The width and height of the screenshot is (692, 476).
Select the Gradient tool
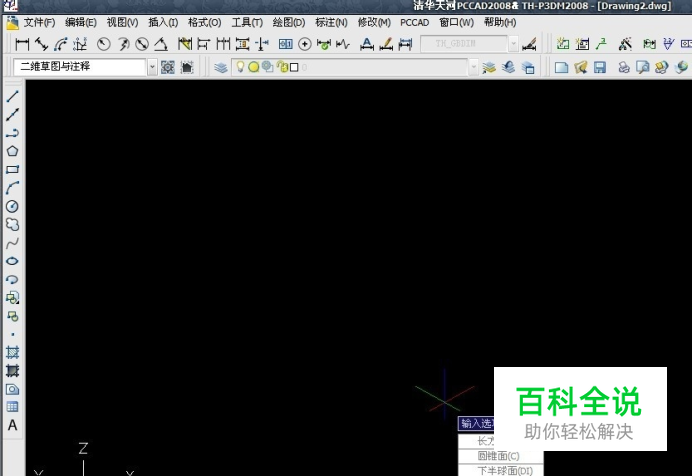[12, 371]
